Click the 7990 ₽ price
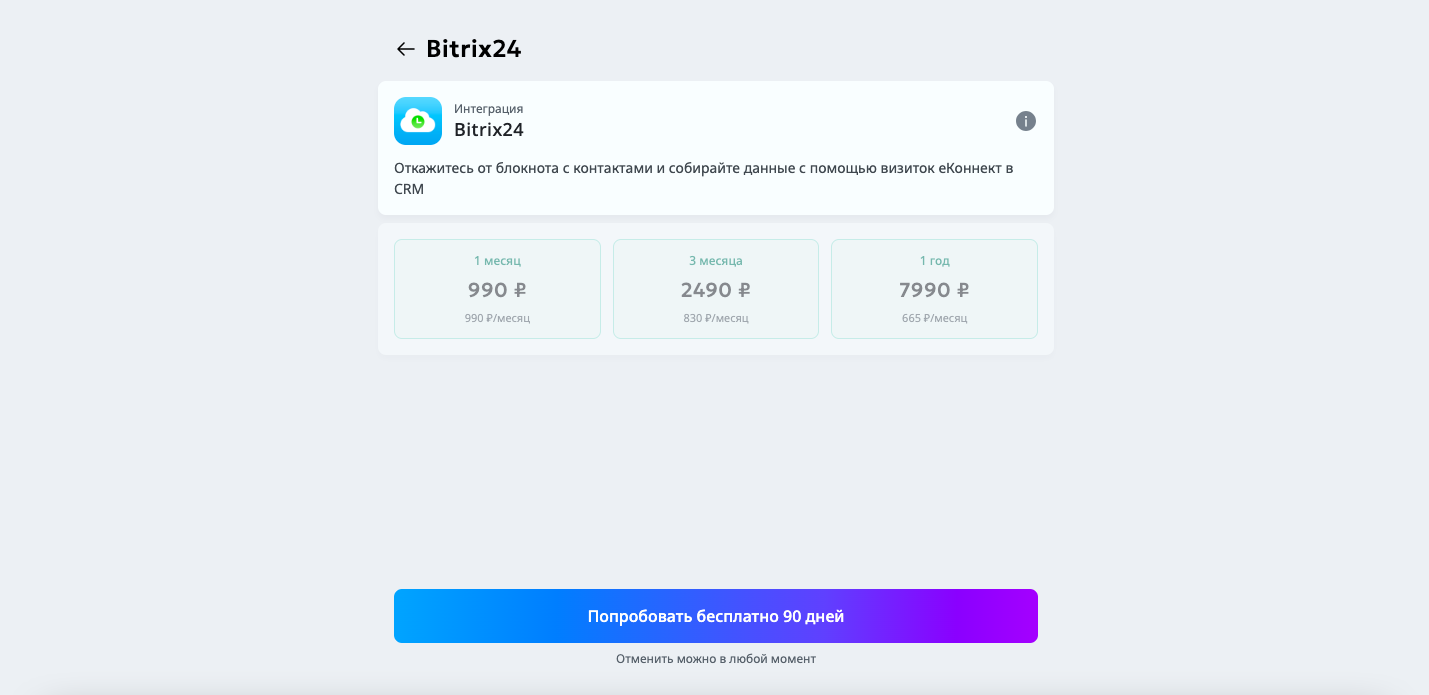The height and width of the screenshot is (695, 1429). tap(934, 290)
